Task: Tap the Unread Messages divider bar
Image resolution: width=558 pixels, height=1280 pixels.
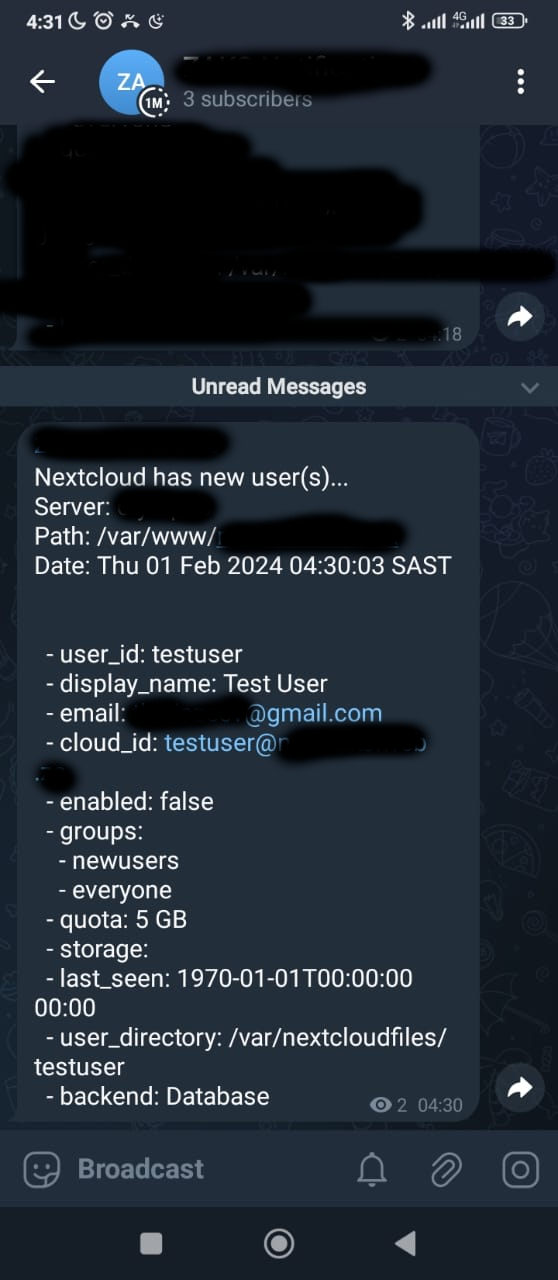Action: point(279,387)
